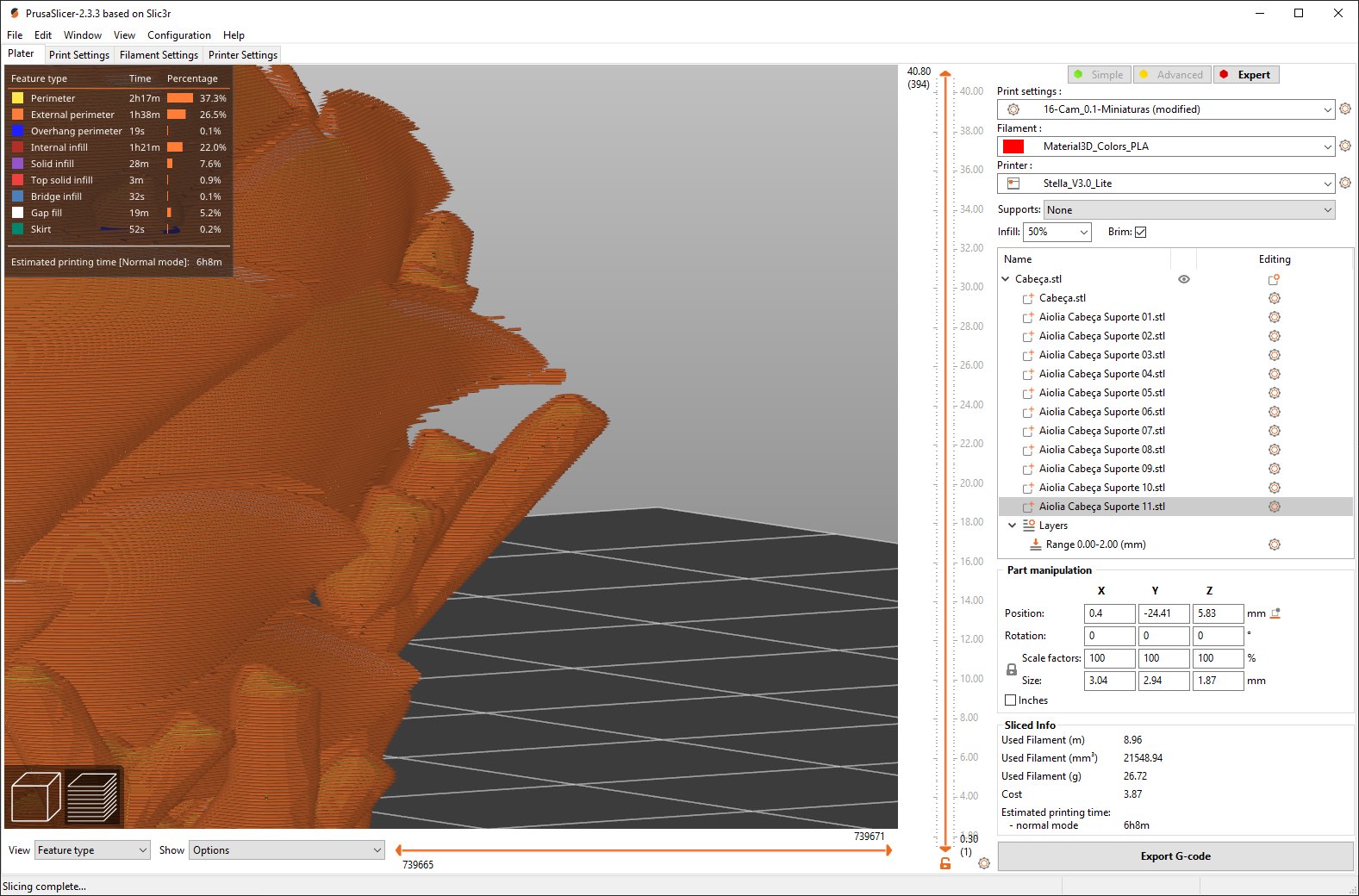Screen dimensions: 1359x896
Task: Click Export G-code button
Action: tap(1175, 856)
